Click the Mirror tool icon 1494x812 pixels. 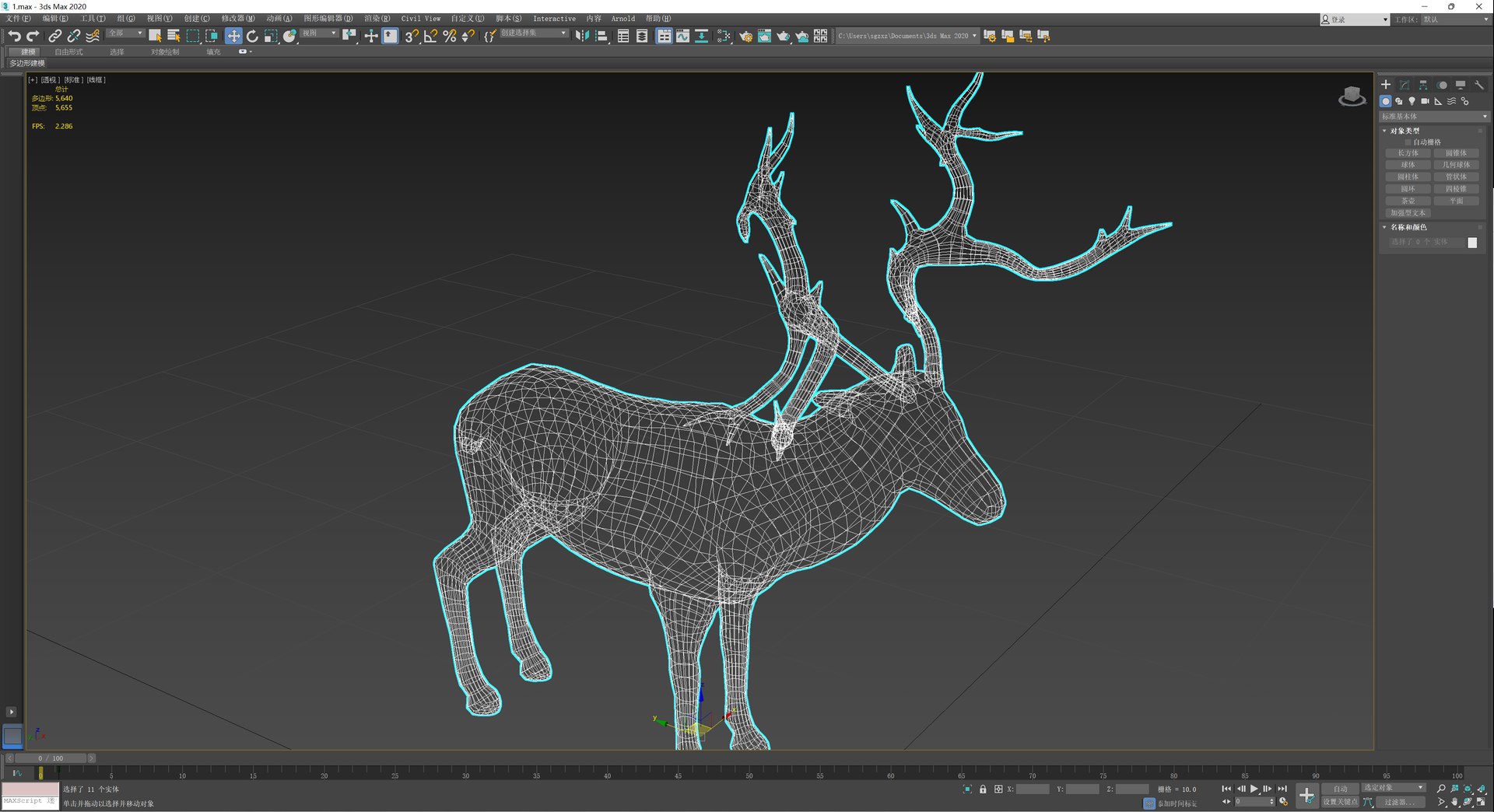pyautogui.click(x=582, y=36)
